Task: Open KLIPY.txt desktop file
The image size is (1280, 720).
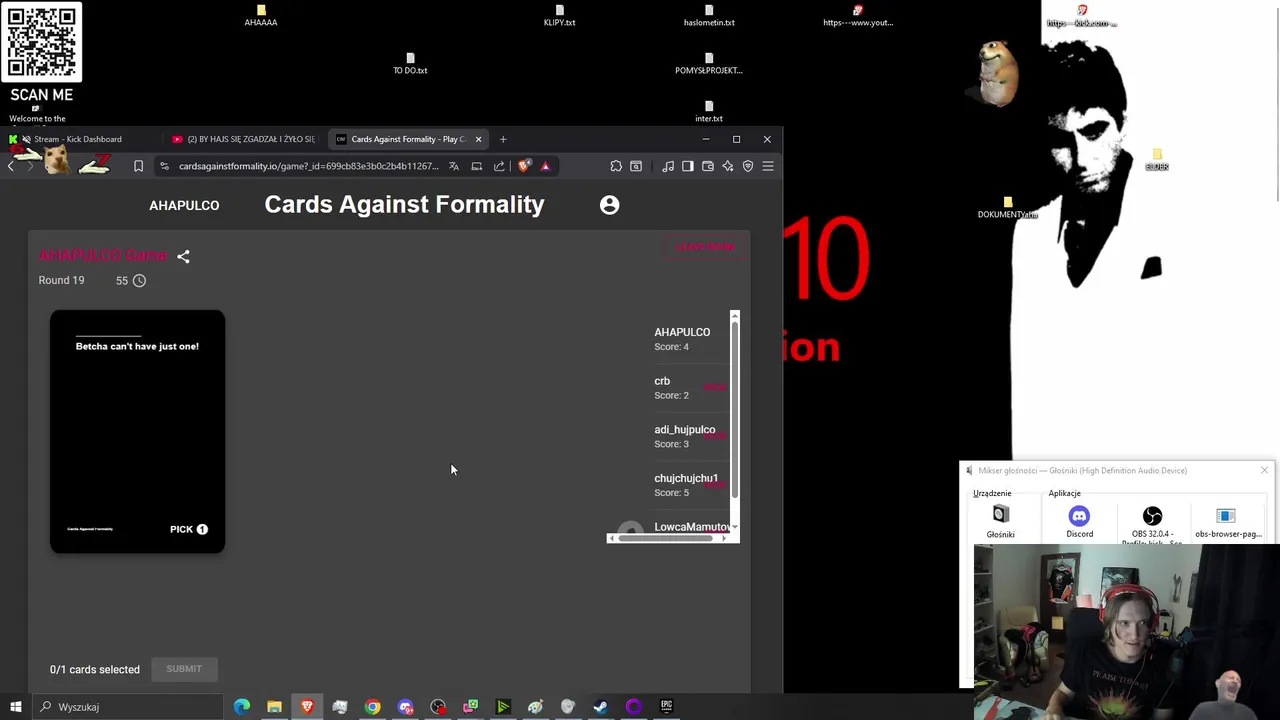Action: click(559, 16)
